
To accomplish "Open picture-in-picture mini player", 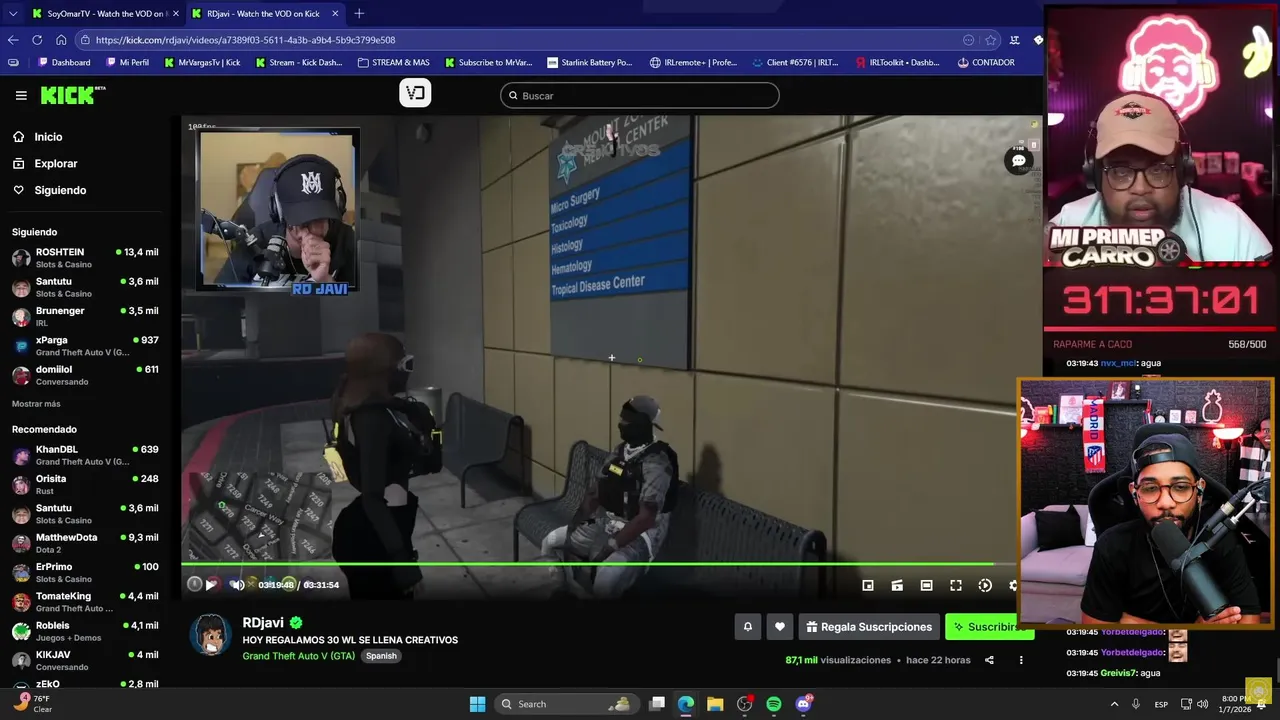I will pos(868,585).
